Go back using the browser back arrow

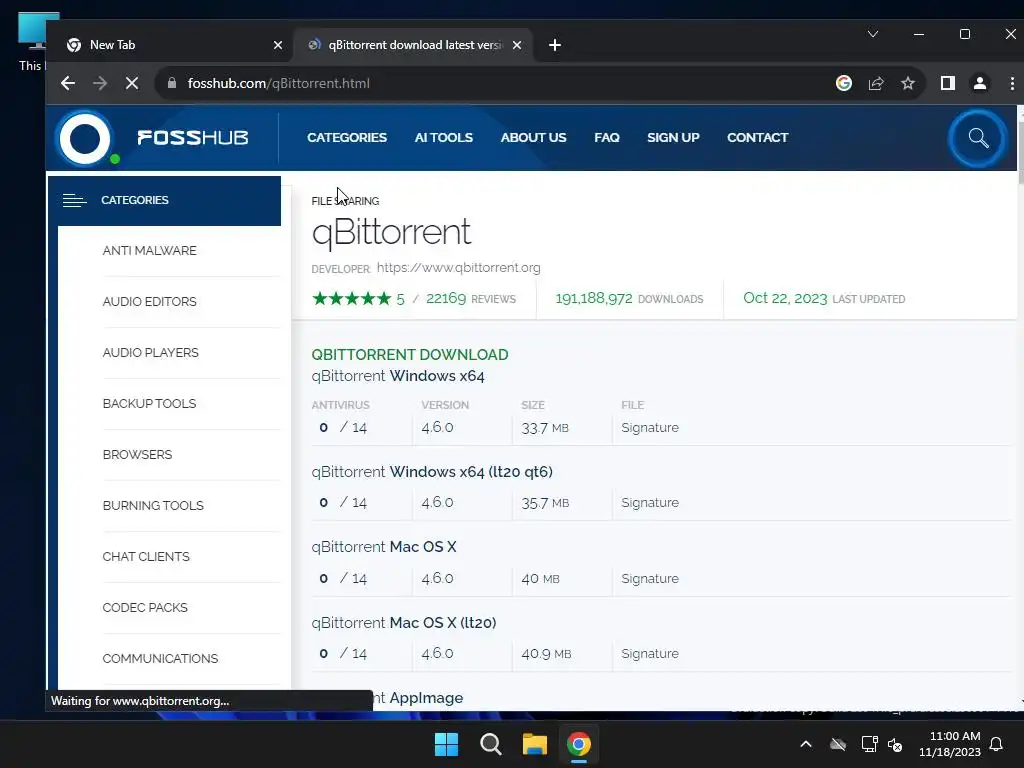coord(68,83)
